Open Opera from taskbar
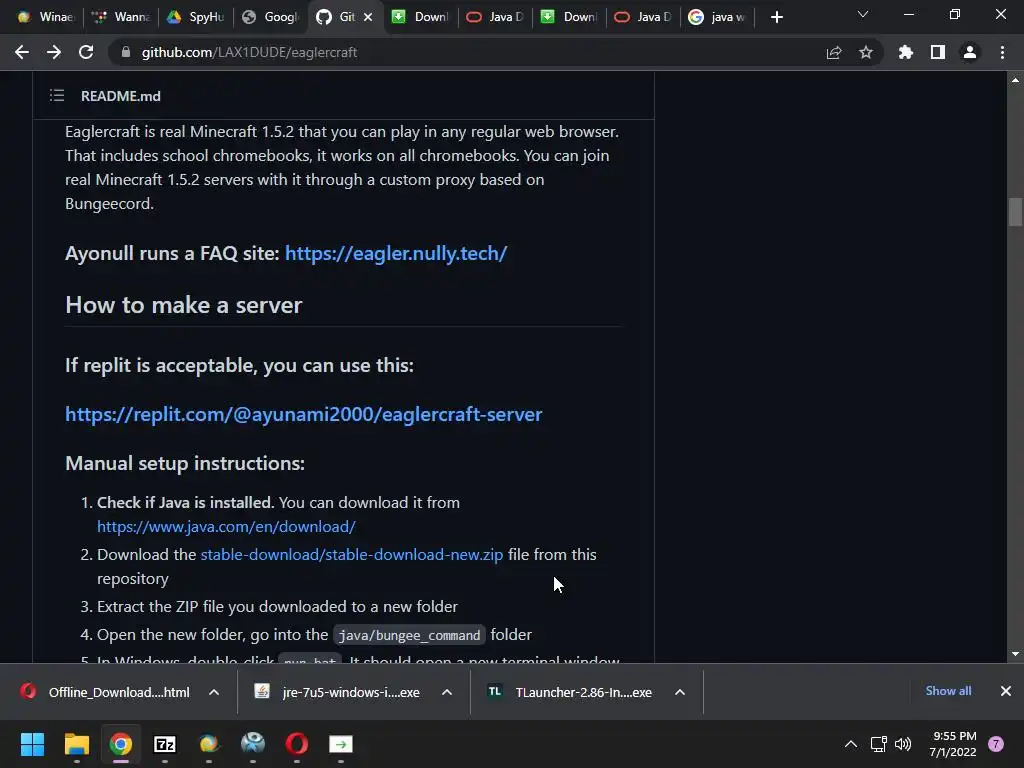Screen dimensions: 1024x768 (296, 744)
